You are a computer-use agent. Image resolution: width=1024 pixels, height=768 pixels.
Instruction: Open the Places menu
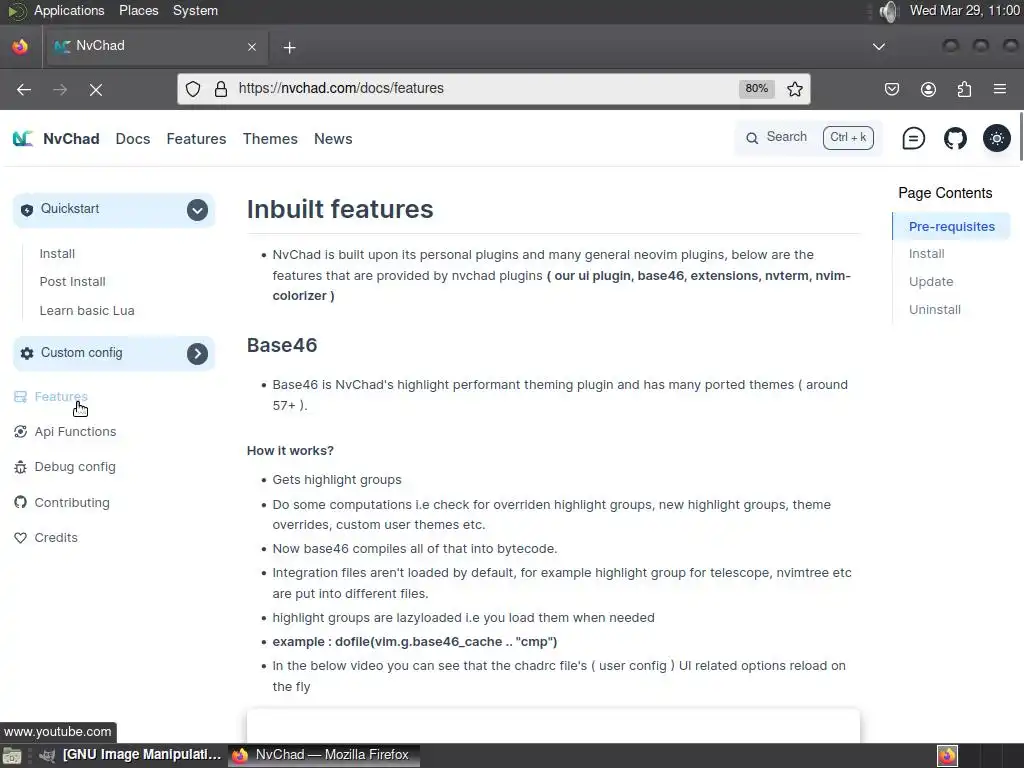click(x=138, y=10)
